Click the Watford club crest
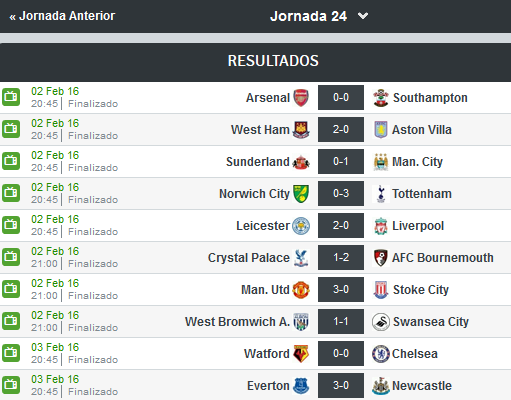 (301, 354)
